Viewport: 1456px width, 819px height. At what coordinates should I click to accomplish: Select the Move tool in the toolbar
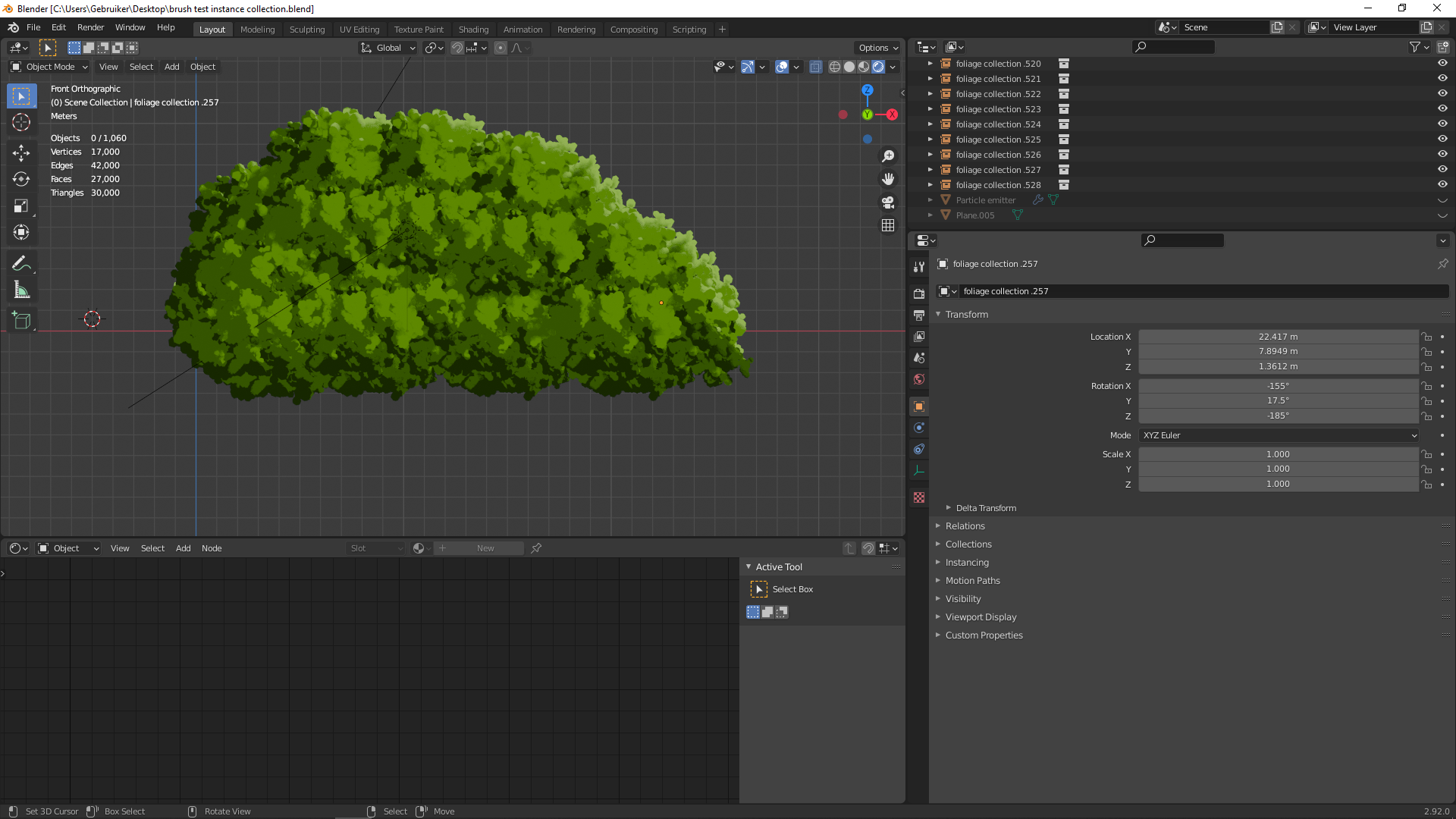click(21, 153)
